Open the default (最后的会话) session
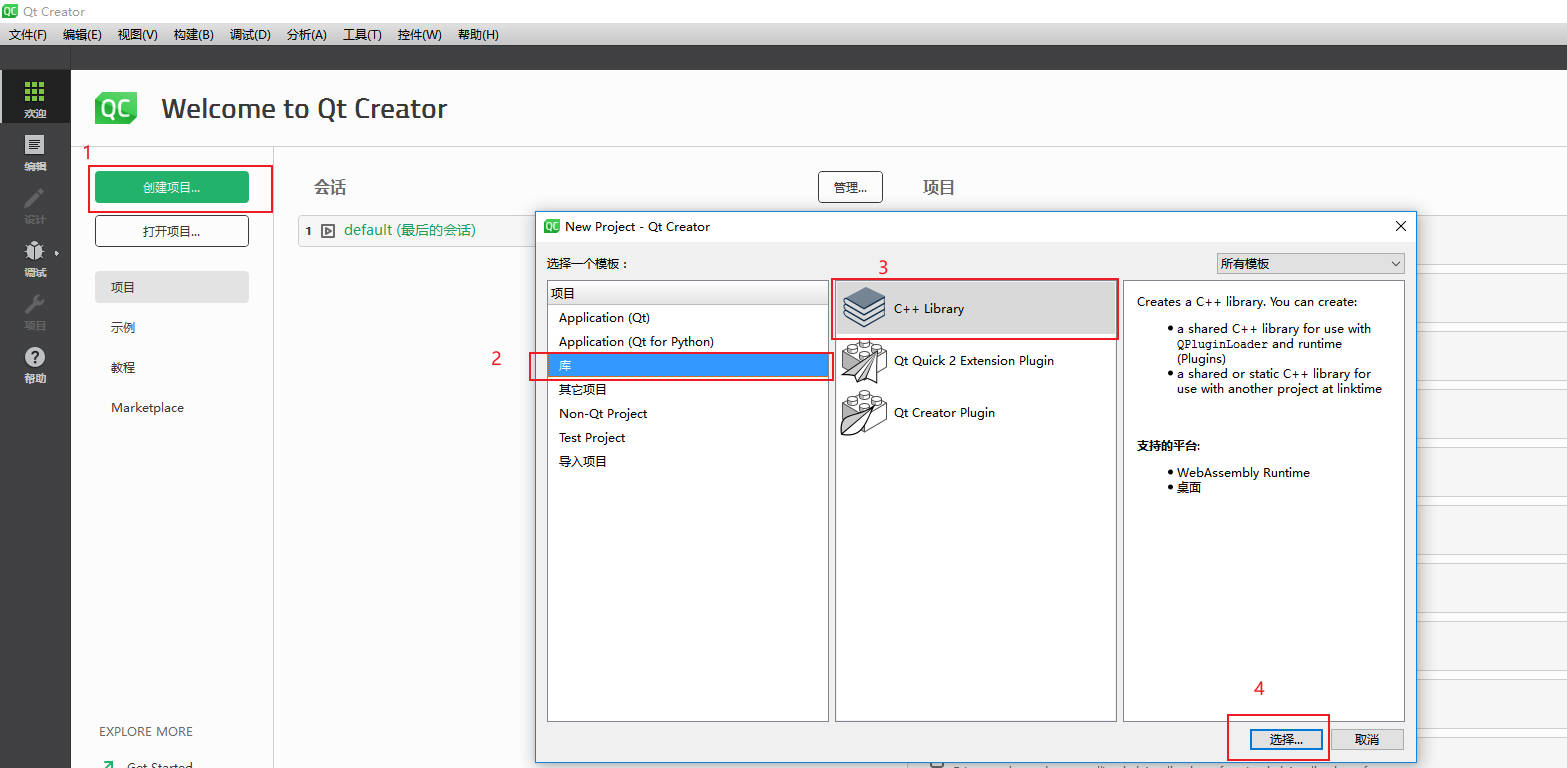The height and width of the screenshot is (768, 1567). (x=410, y=230)
